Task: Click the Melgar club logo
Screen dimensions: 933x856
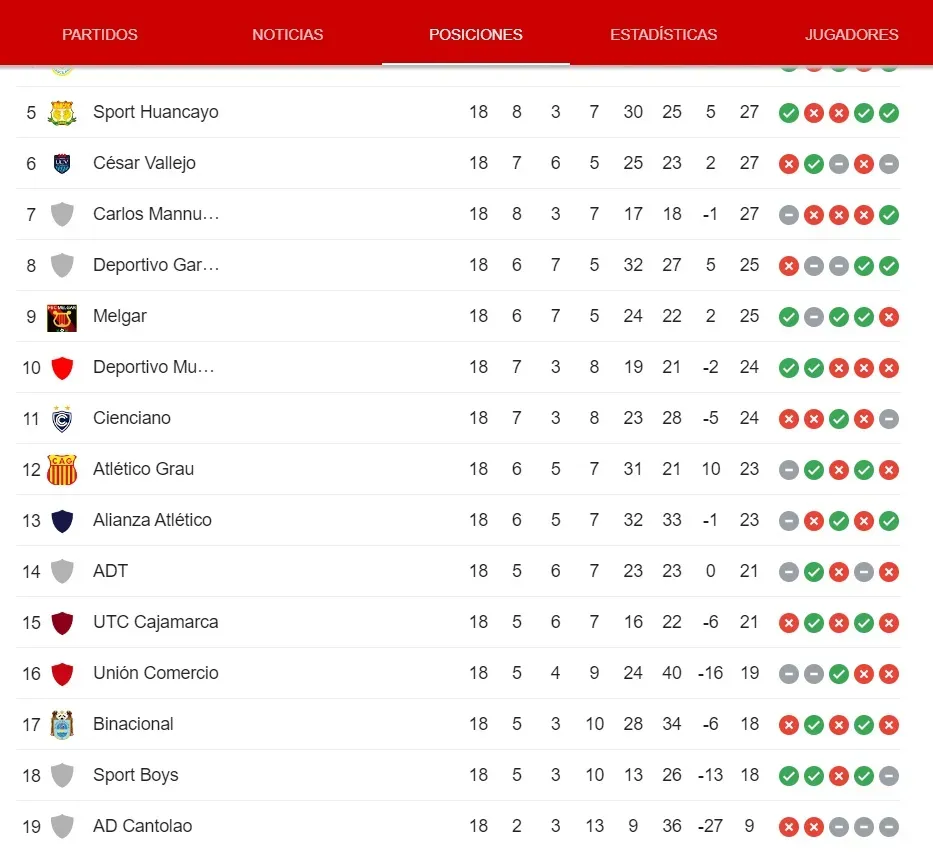Action: pos(62,316)
